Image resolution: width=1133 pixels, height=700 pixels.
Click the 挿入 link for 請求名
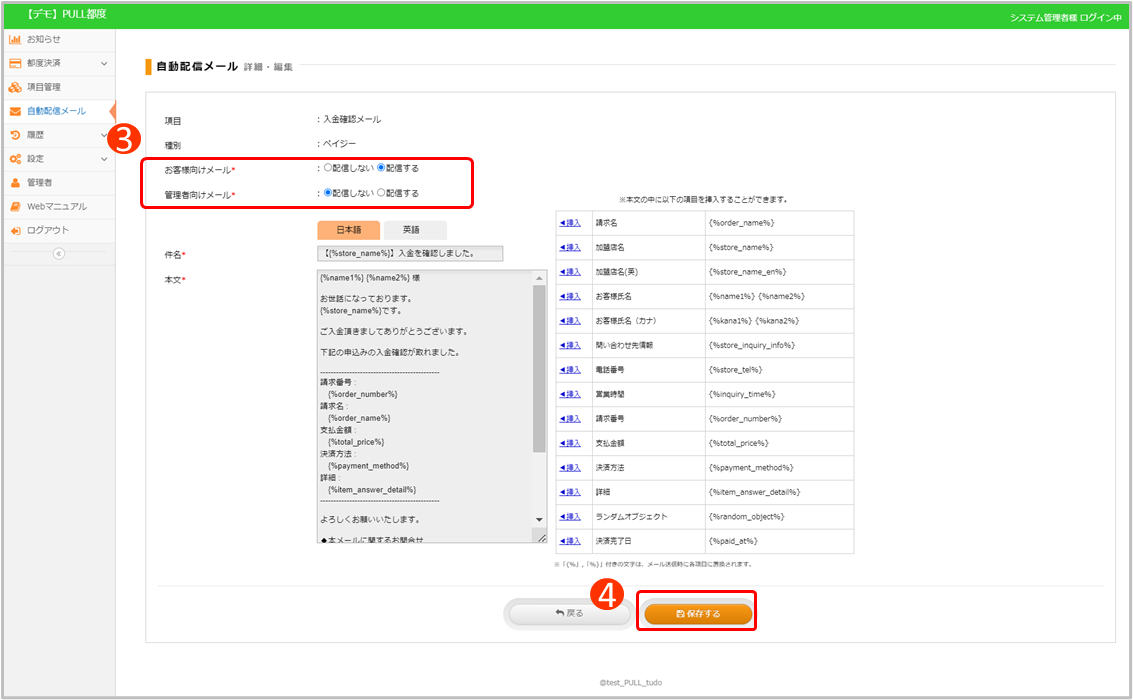click(x=570, y=223)
